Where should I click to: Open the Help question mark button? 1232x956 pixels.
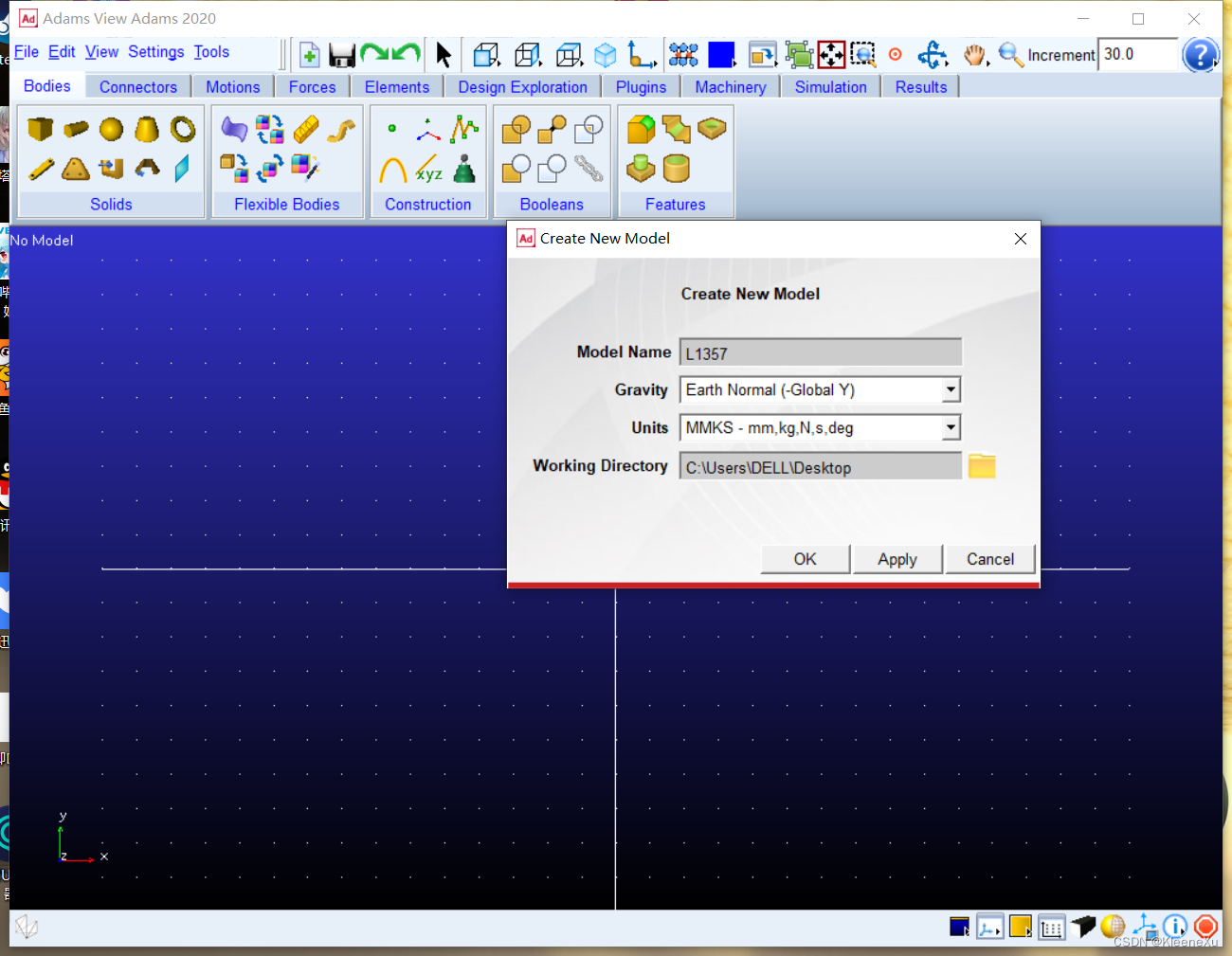[1200, 55]
